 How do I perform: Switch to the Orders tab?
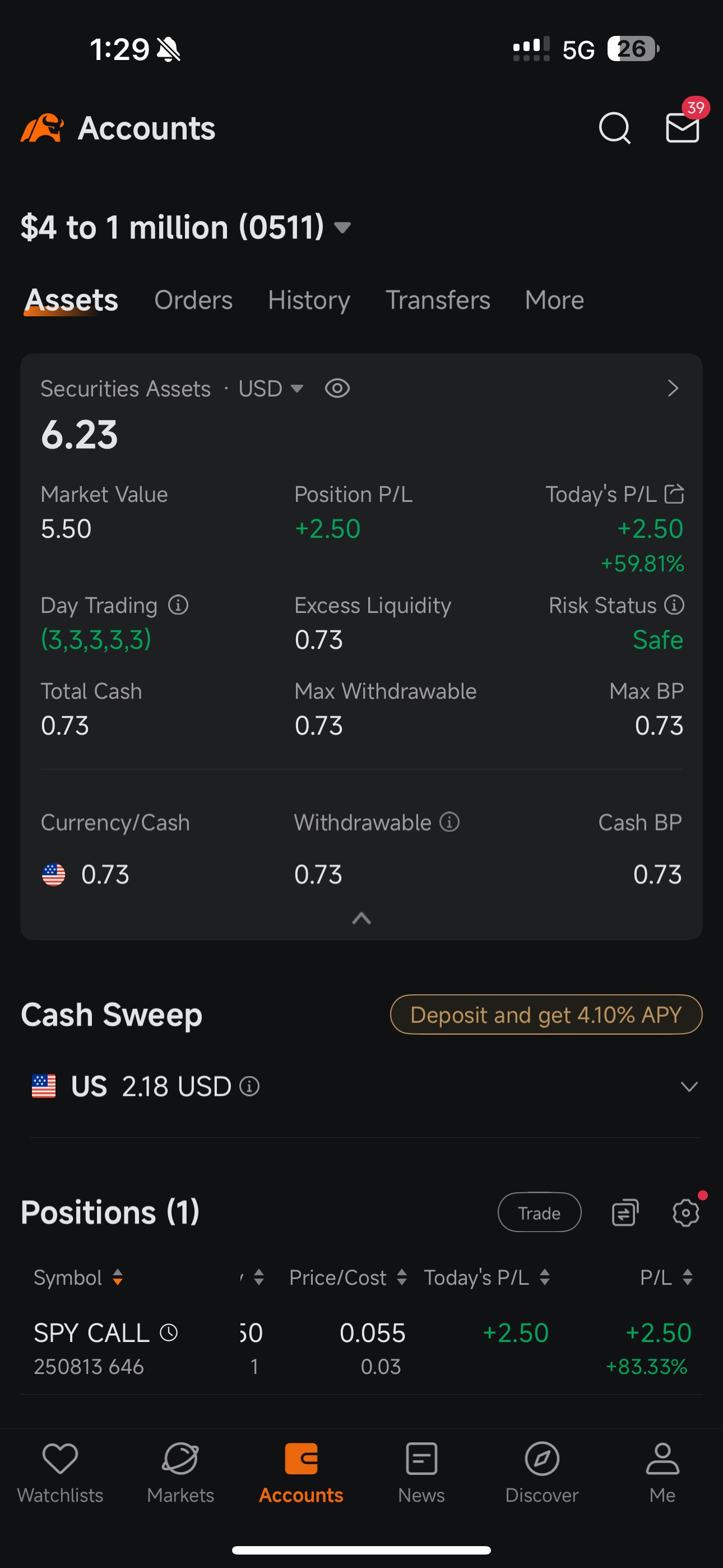tap(193, 300)
